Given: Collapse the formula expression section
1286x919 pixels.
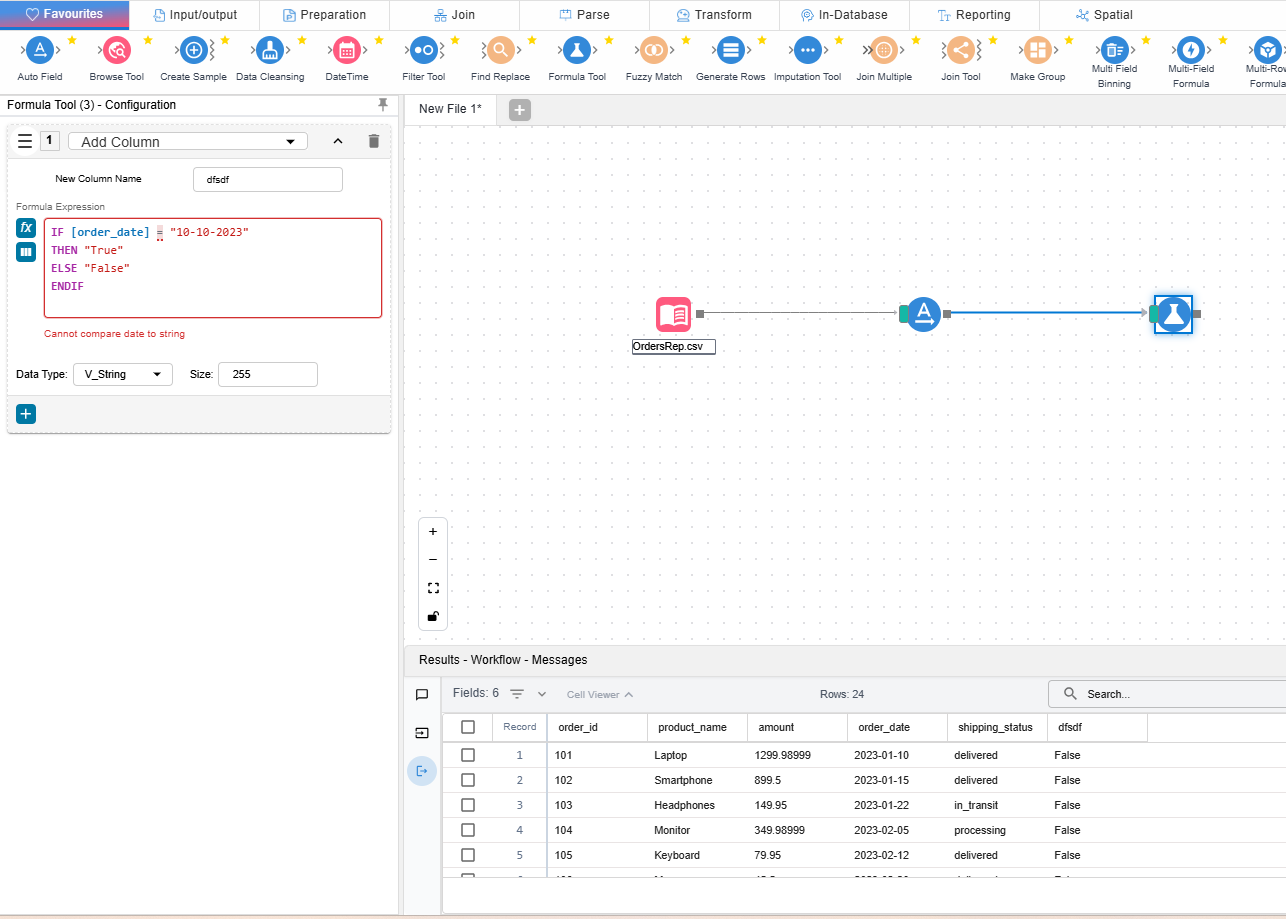Looking at the screenshot, I should (338, 141).
